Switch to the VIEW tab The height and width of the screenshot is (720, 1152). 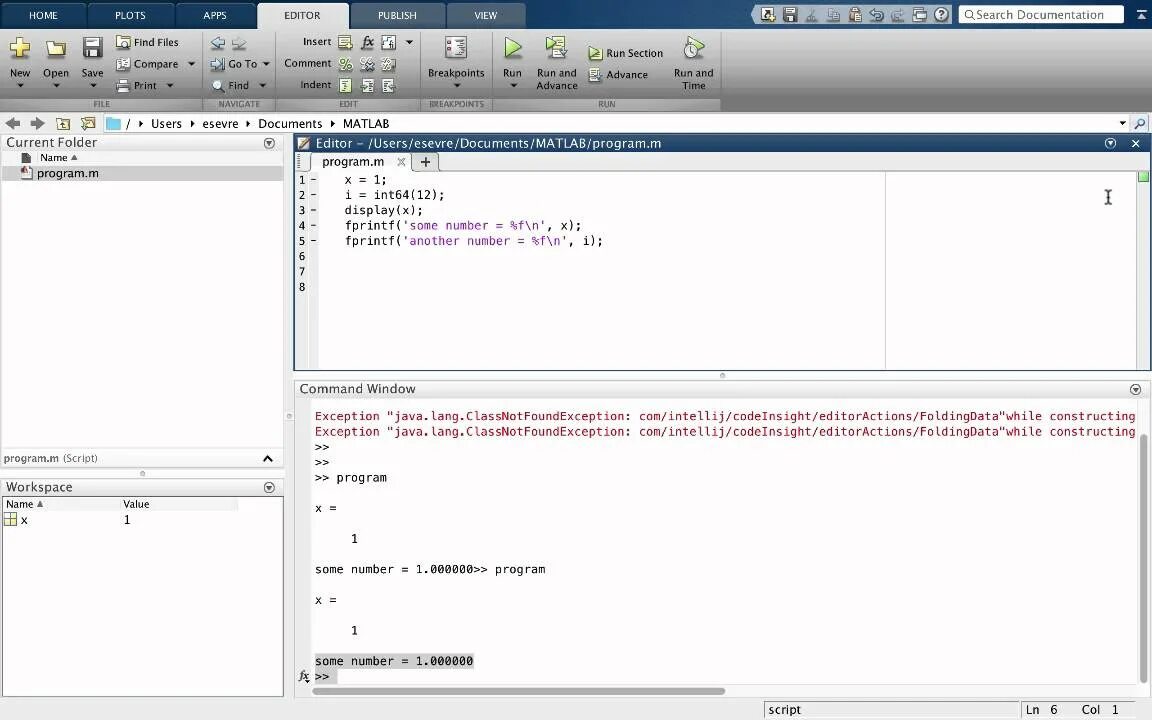coord(485,15)
